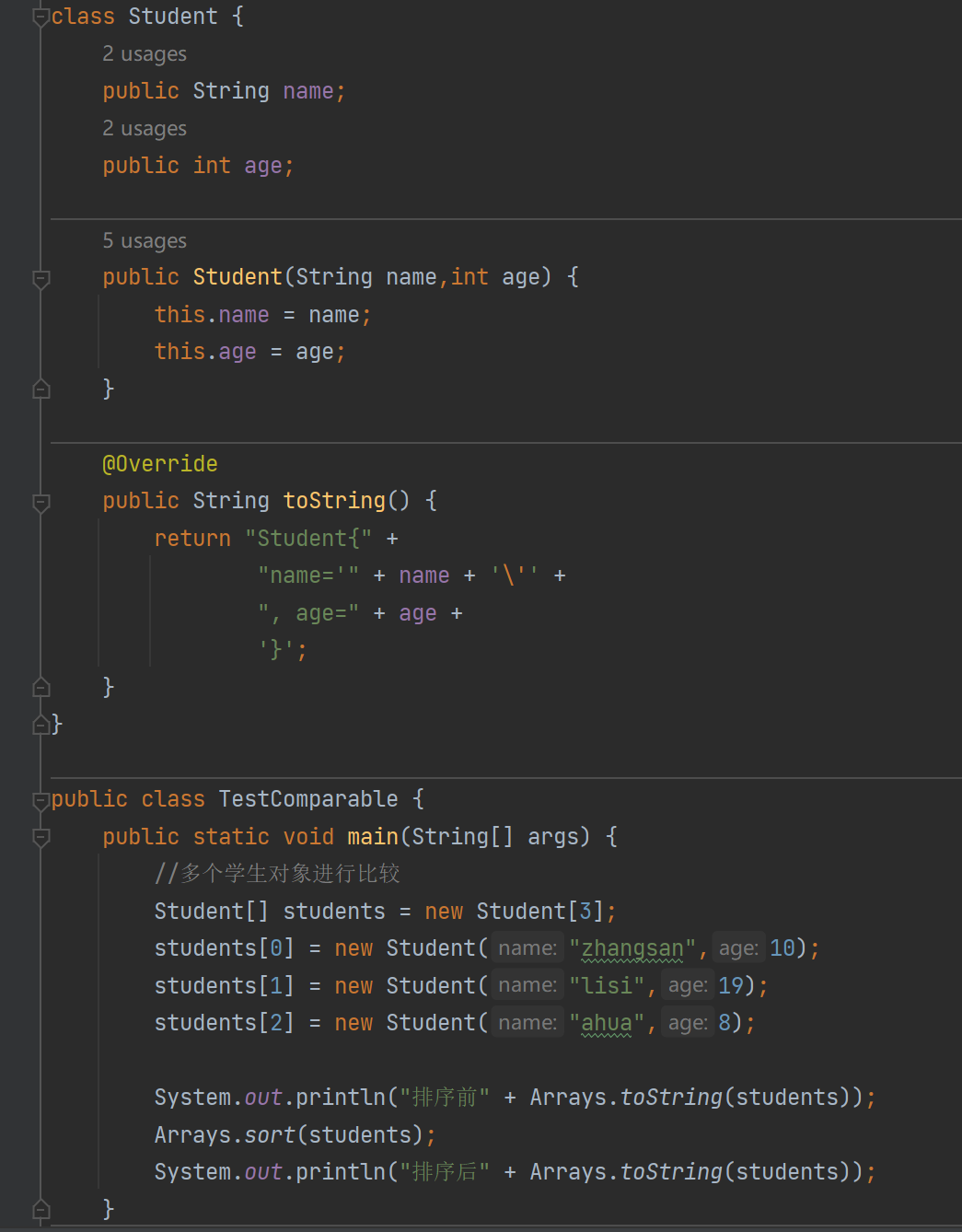Click the 'age:' inlay hint before 19
The width and height of the screenshot is (962, 1232).
coord(688,985)
